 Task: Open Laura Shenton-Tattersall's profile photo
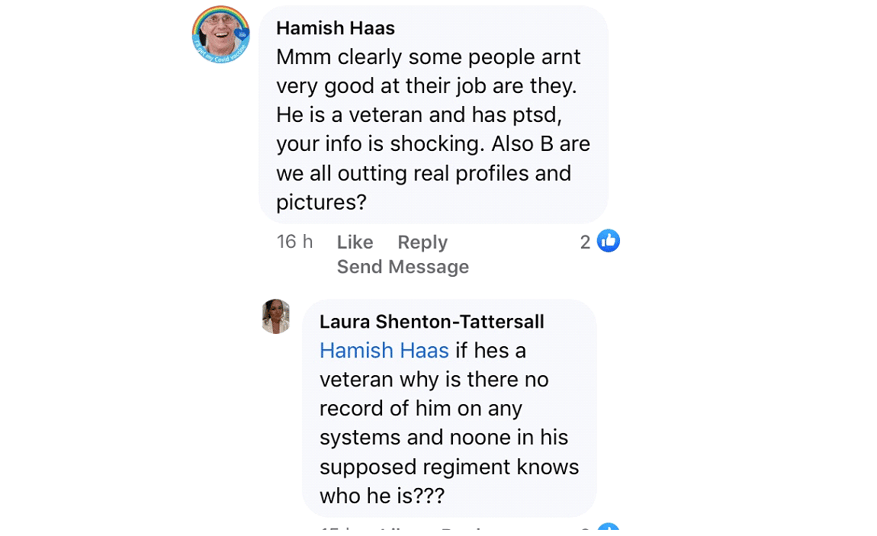click(276, 316)
